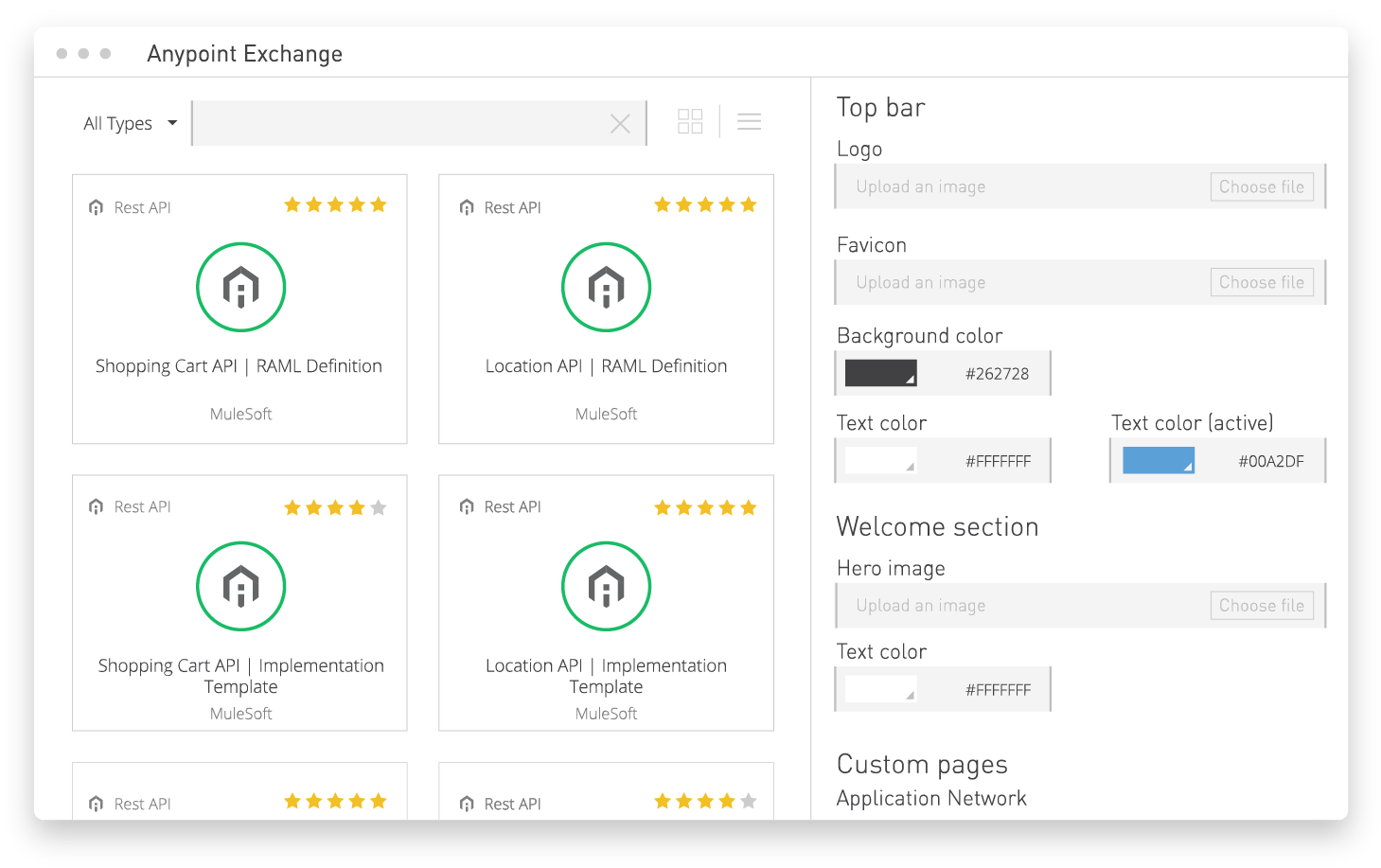
Task: Choose file for the Favicon upload
Action: [1262, 282]
